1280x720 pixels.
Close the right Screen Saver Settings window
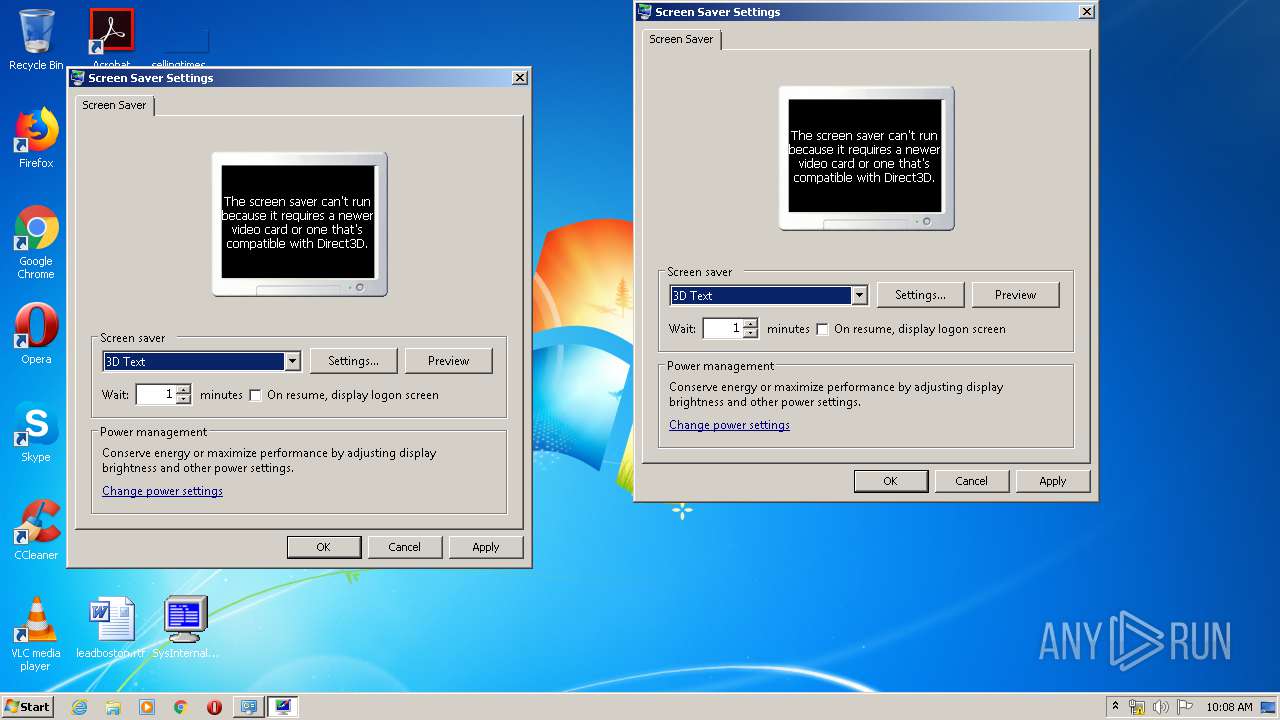pos(1087,12)
